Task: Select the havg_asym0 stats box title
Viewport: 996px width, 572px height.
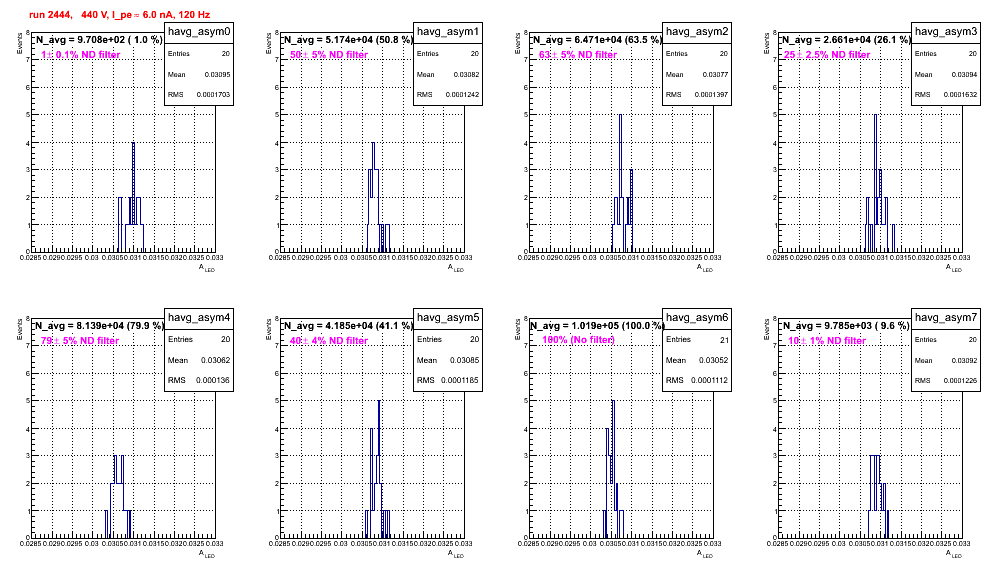Action: pyautogui.click(x=199, y=31)
